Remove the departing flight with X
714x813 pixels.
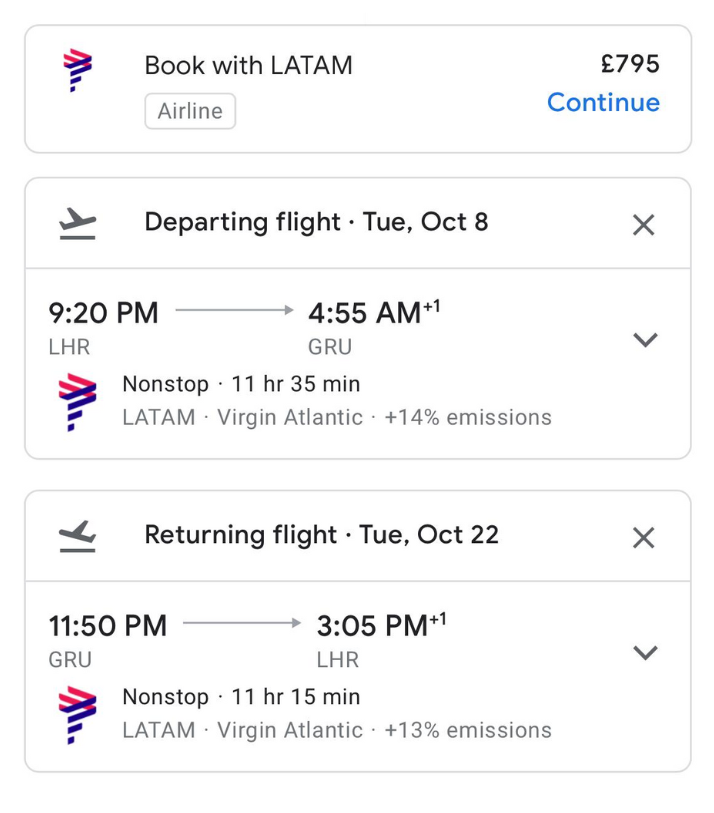pos(644,225)
